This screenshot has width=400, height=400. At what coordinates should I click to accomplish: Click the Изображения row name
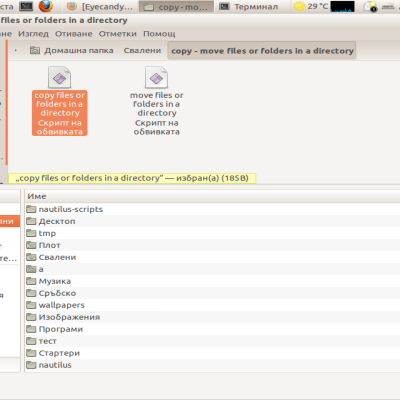pyautogui.click(x=69, y=317)
